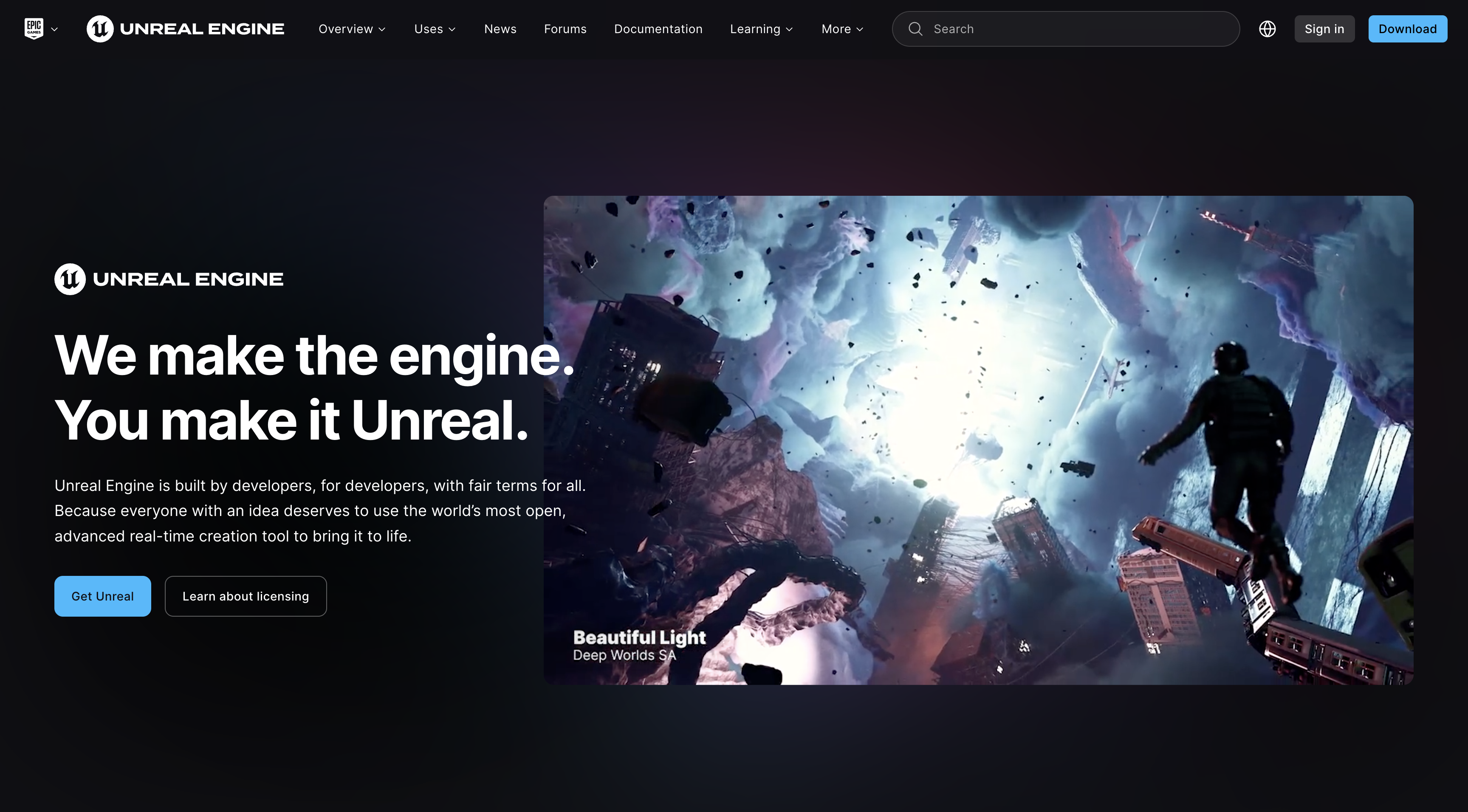Screen dimensions: 1468x812
Task: Expand the Epic Games menu chevron
Action: click(55, 29)
